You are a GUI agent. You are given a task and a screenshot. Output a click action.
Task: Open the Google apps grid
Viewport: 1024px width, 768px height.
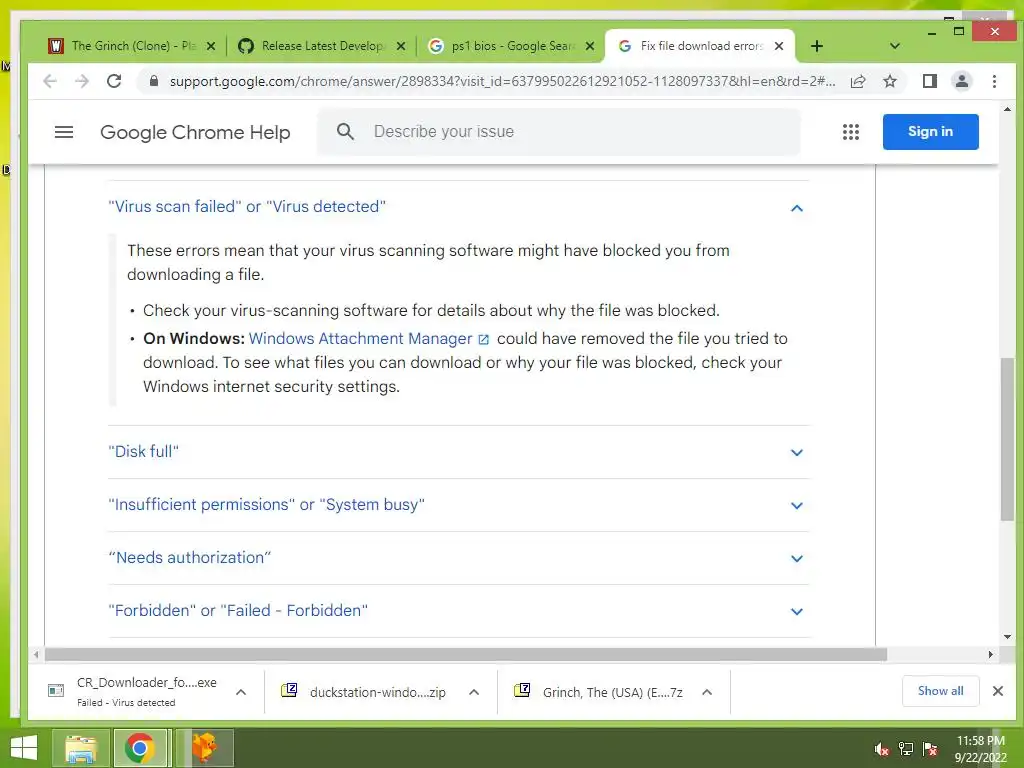click(850, 132)
